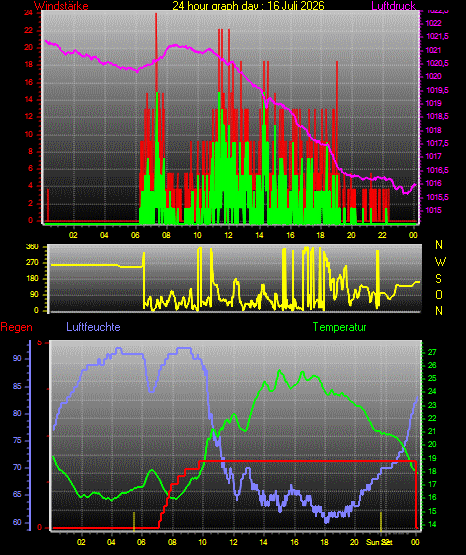
Task: Click the Windstärke axis label
Action: [61, 5]
